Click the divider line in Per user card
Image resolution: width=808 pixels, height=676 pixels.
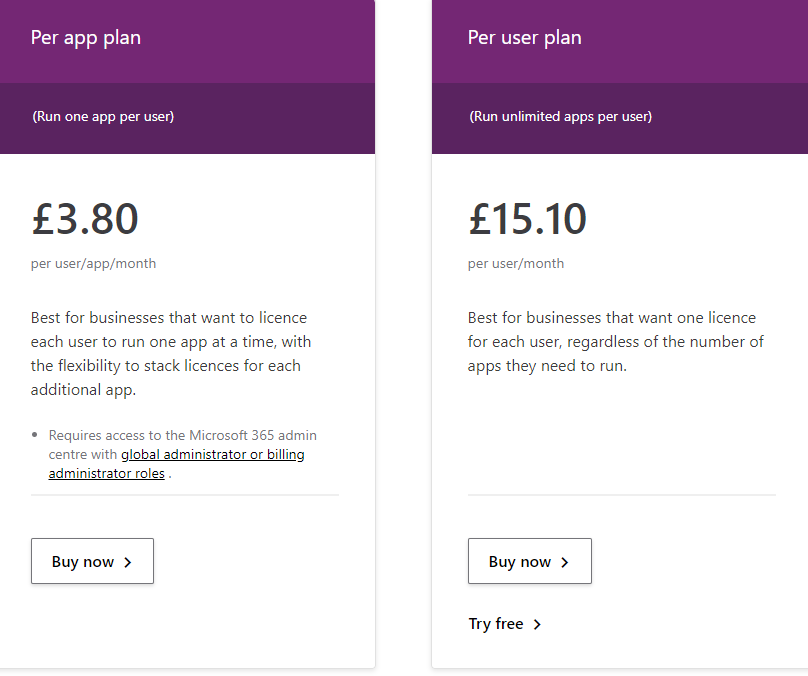[x=621, y=494]
